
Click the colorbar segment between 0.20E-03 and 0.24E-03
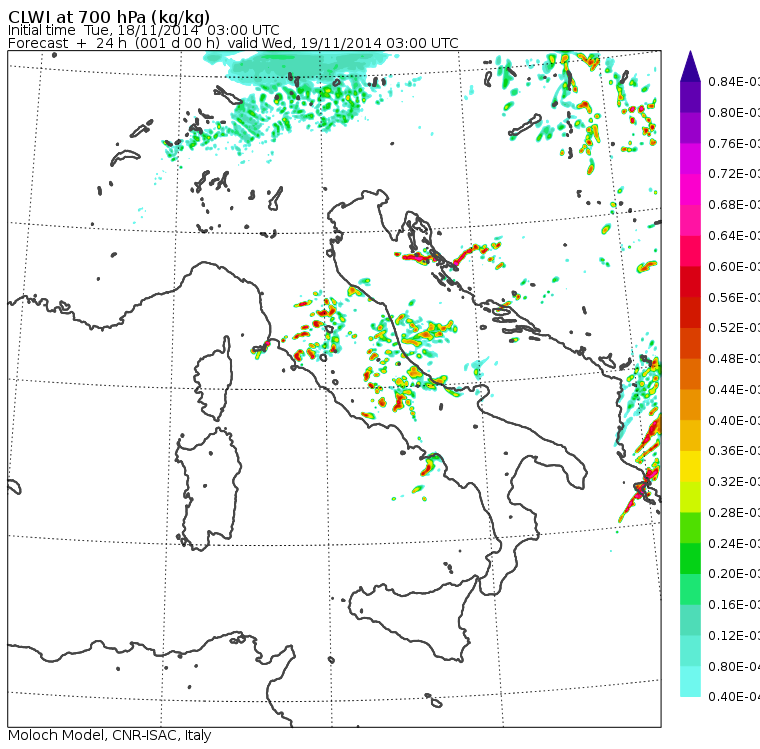click(x=690, y=558)
